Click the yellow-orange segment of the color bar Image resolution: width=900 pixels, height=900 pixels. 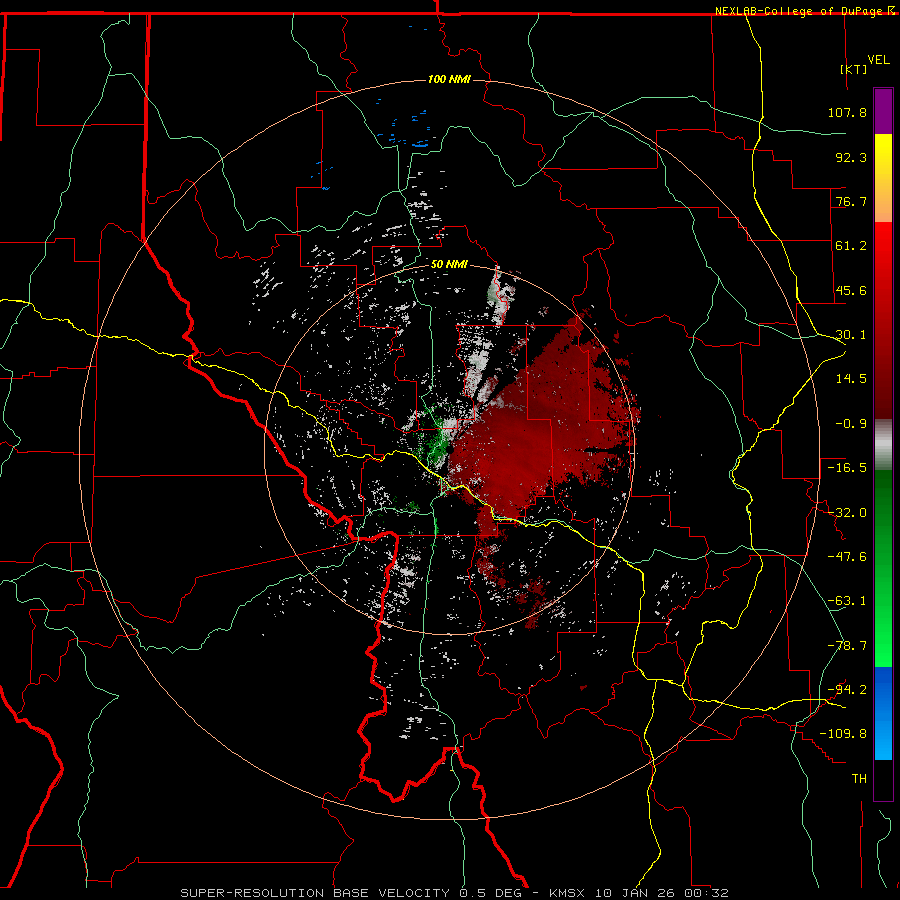(x=883, y=178)
